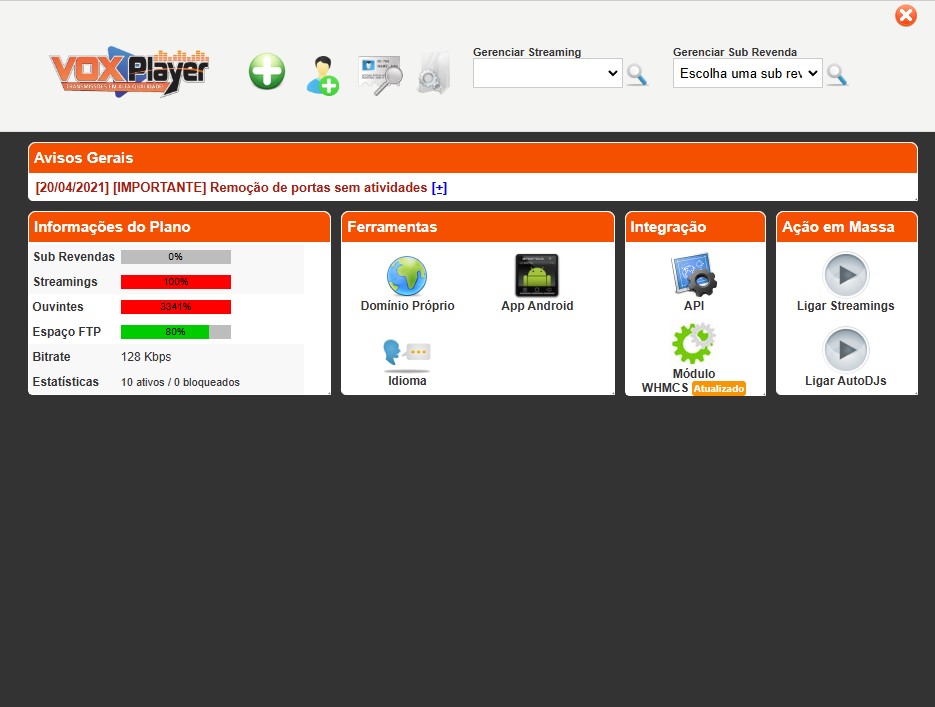Open Domínio Próprio globe tool
935x707 pixels.
(407, 277)
